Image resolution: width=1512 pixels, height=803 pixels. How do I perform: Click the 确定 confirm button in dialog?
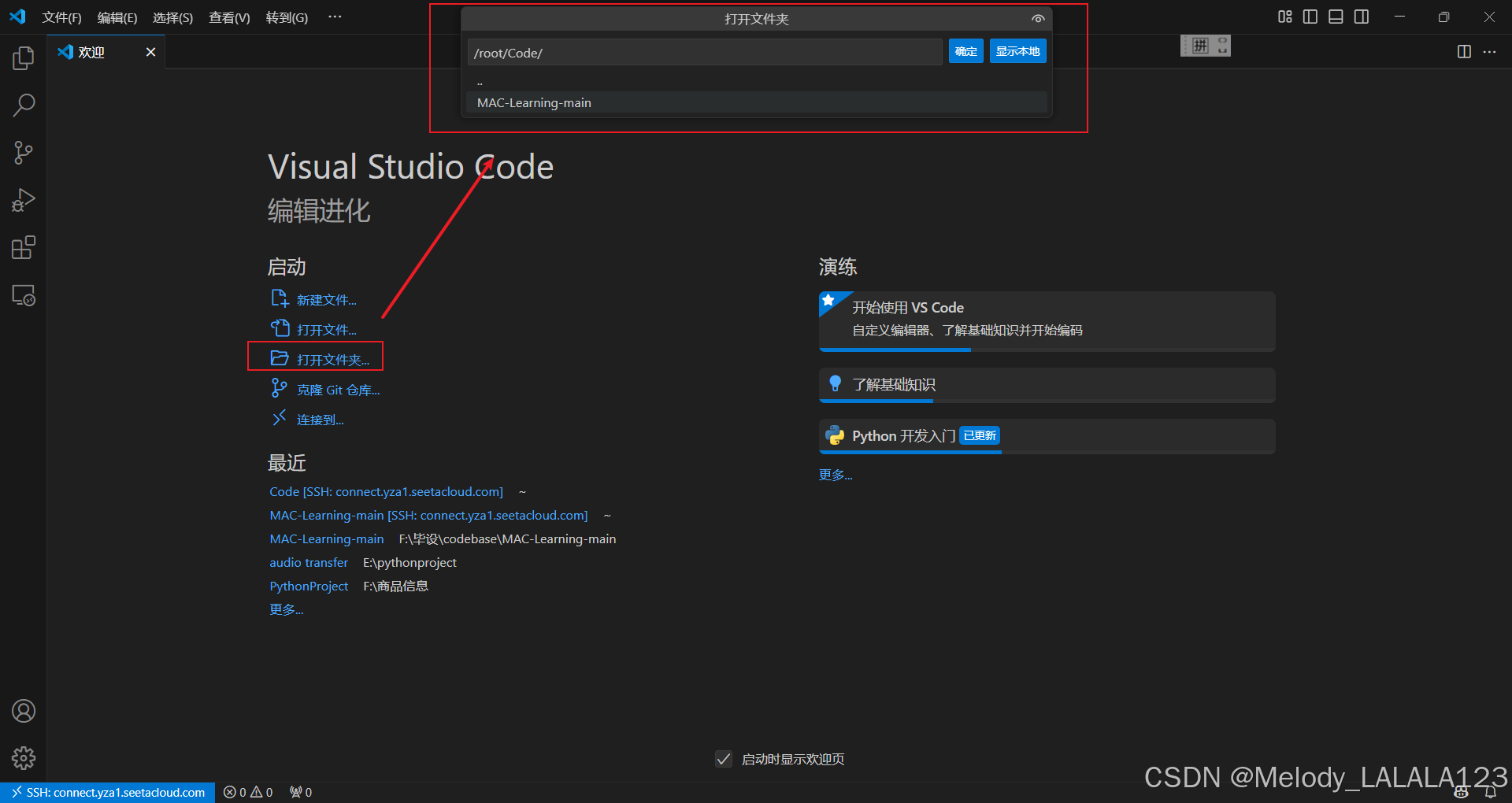click(965, 51)
